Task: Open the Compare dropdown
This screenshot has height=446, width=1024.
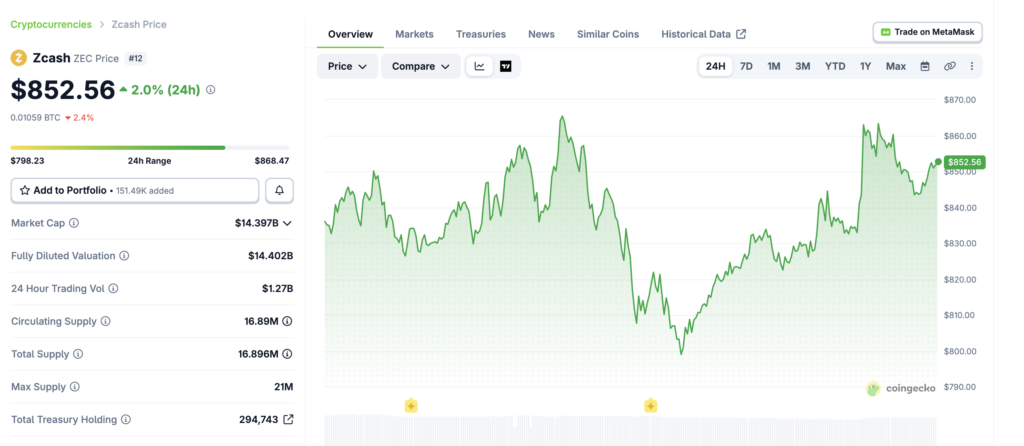Action: click(x=421, y=67)
